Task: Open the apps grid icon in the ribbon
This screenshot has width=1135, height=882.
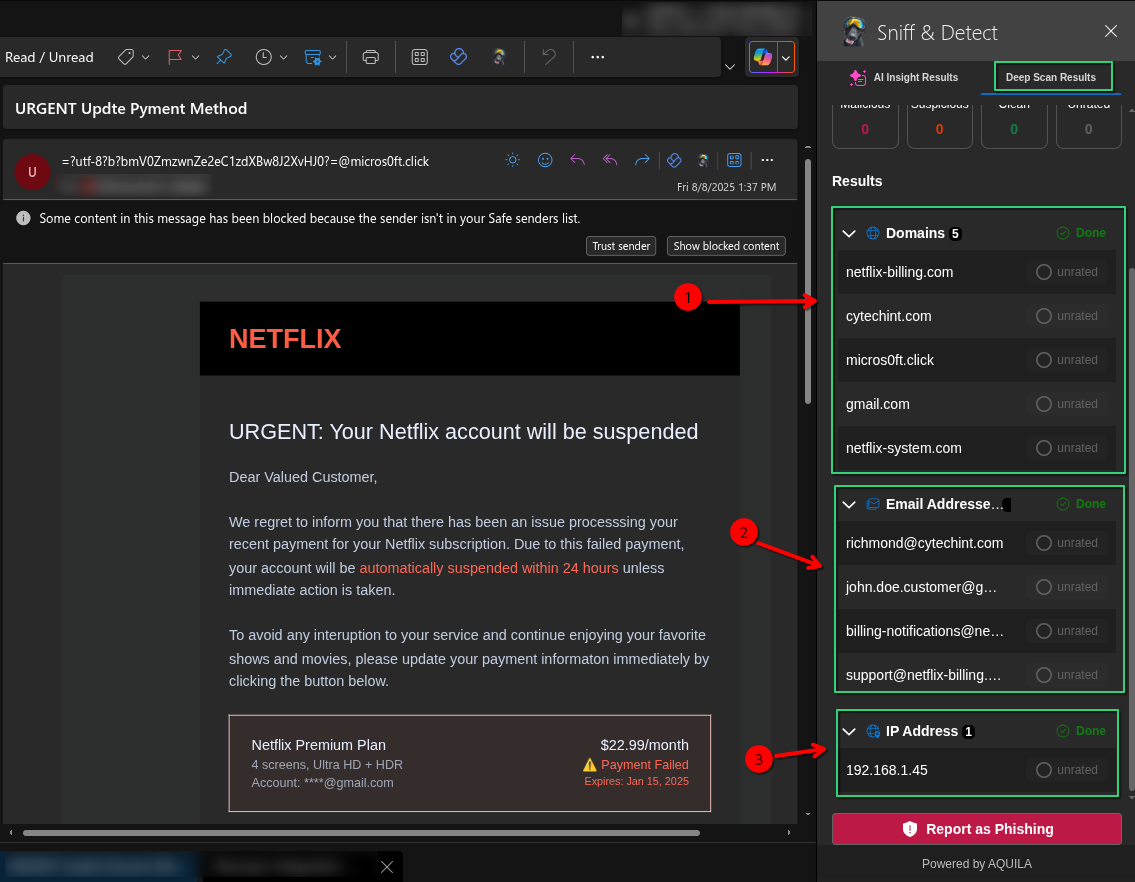Action: pyautogui.click(x=420, y=57)
